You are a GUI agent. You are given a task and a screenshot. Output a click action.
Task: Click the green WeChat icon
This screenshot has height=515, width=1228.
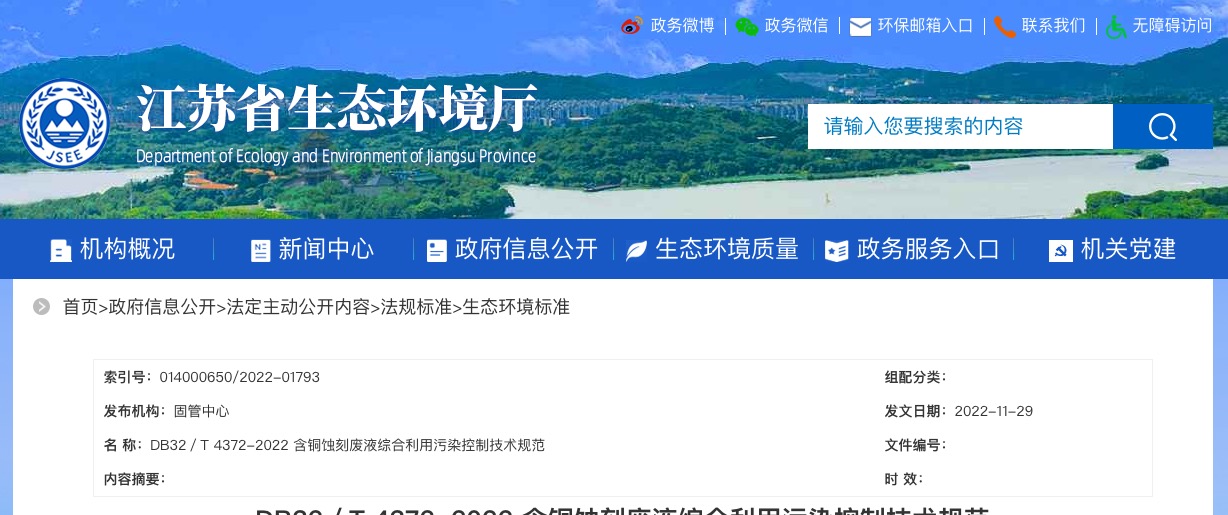(747, 26)
